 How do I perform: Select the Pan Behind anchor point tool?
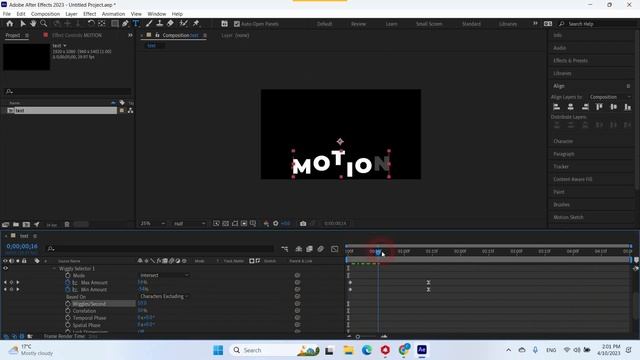[x=102, y=24]
